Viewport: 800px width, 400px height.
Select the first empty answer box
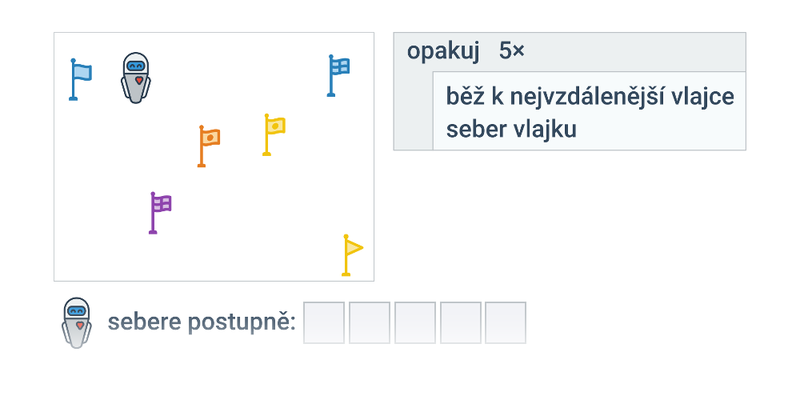tap(324, 322)
